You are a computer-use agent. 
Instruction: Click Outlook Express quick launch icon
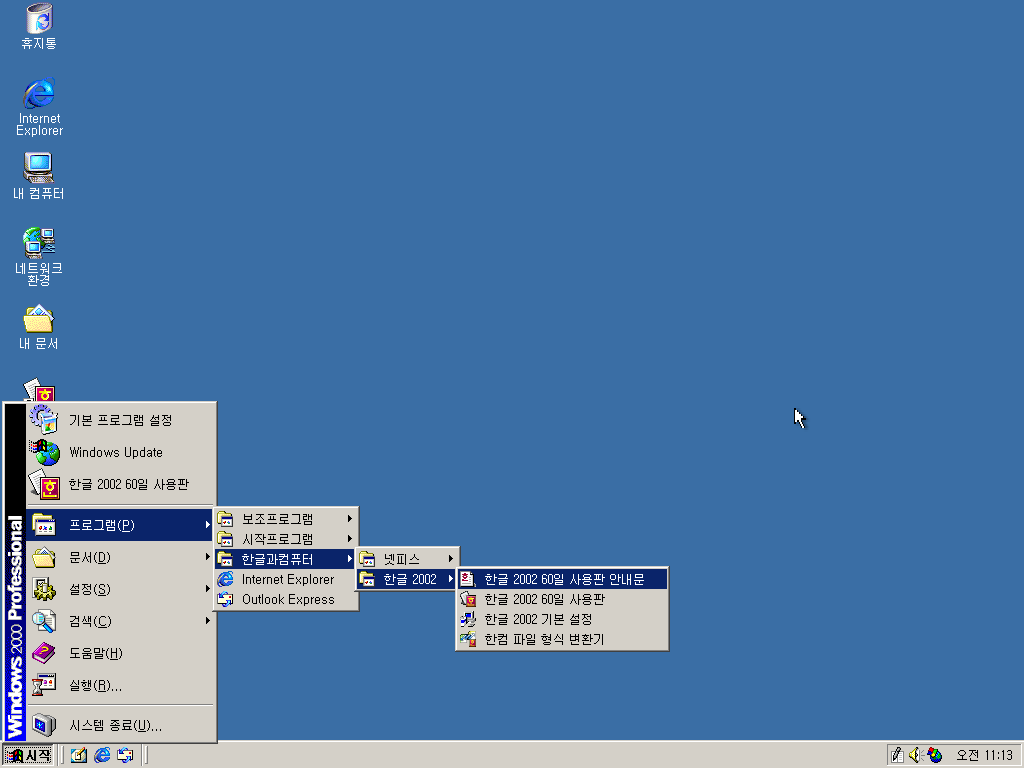coord(125,756)
